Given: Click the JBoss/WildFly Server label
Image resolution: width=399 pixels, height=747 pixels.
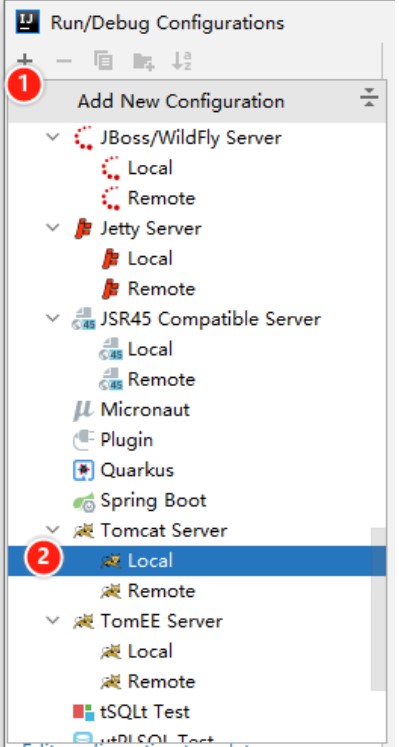Looking at the screenshot, I should click(x=191, y=138).
